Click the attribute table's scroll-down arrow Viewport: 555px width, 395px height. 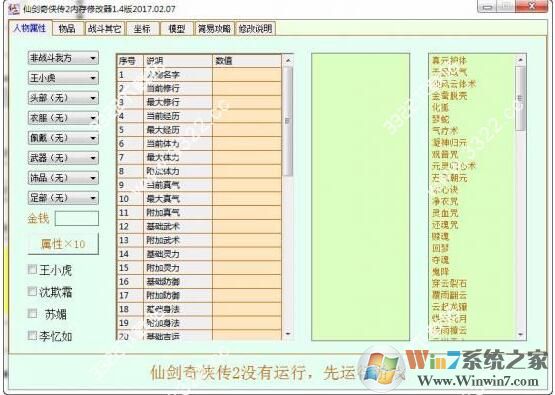288,333
